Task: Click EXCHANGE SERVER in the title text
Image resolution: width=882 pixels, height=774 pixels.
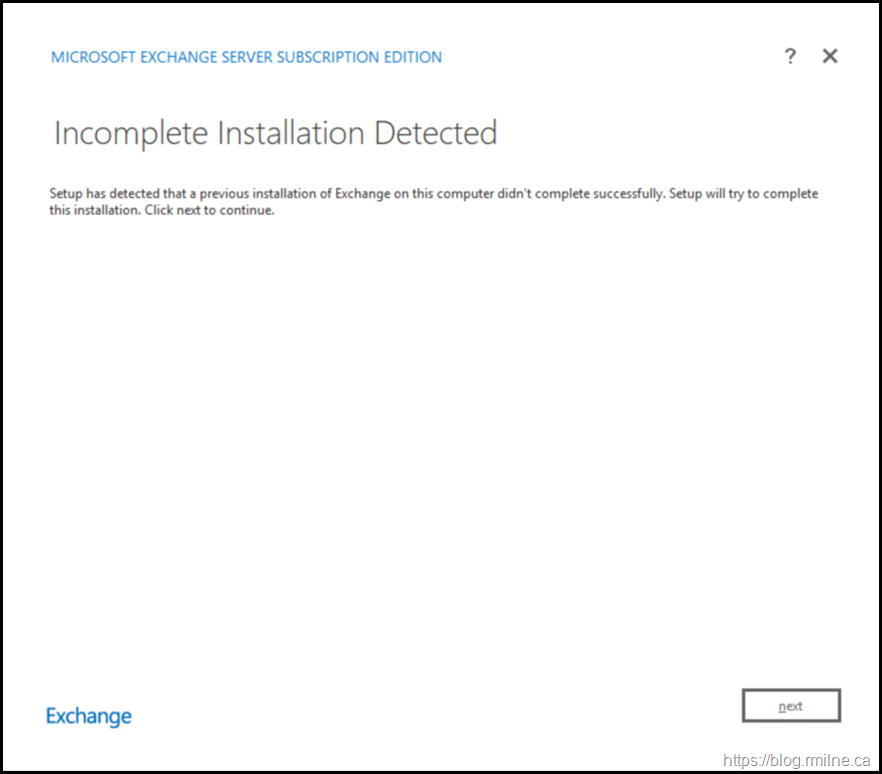Action: coord(206,57)
